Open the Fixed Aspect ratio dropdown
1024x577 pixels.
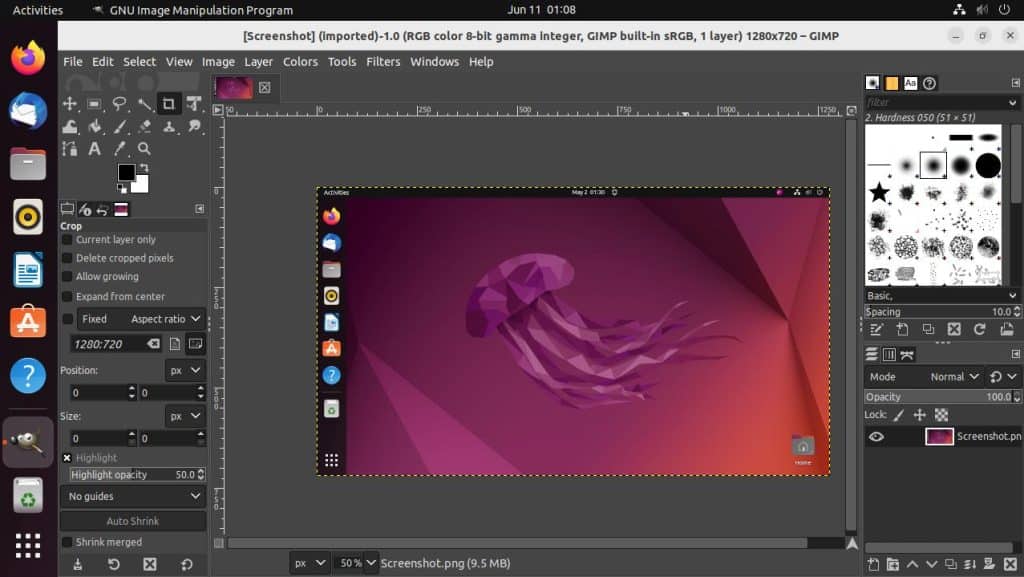pyautogui.click(x=141, y=319)
